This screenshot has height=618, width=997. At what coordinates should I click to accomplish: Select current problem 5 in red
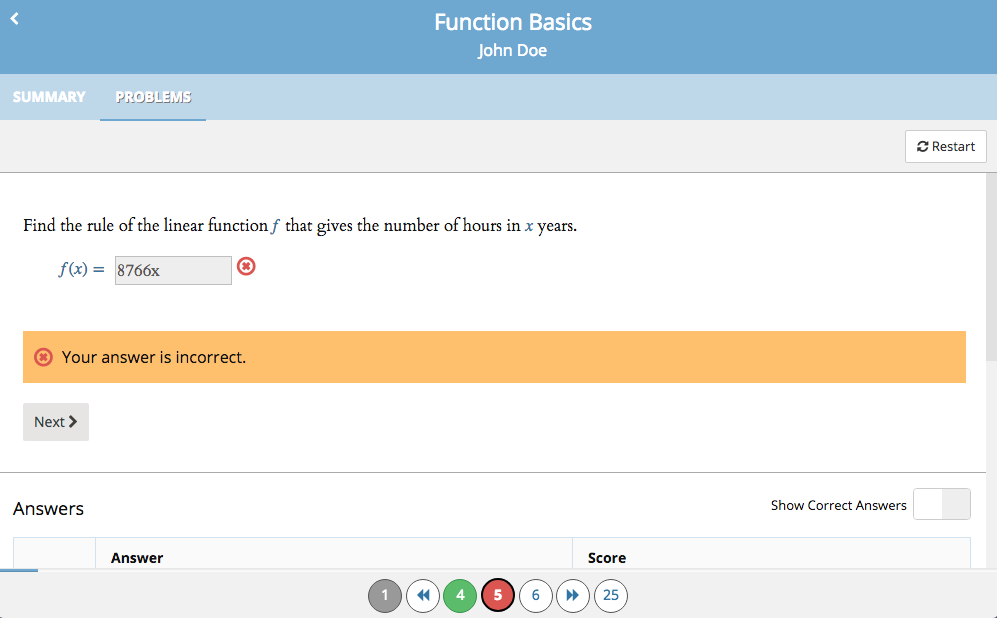click(x=498, y=595)
